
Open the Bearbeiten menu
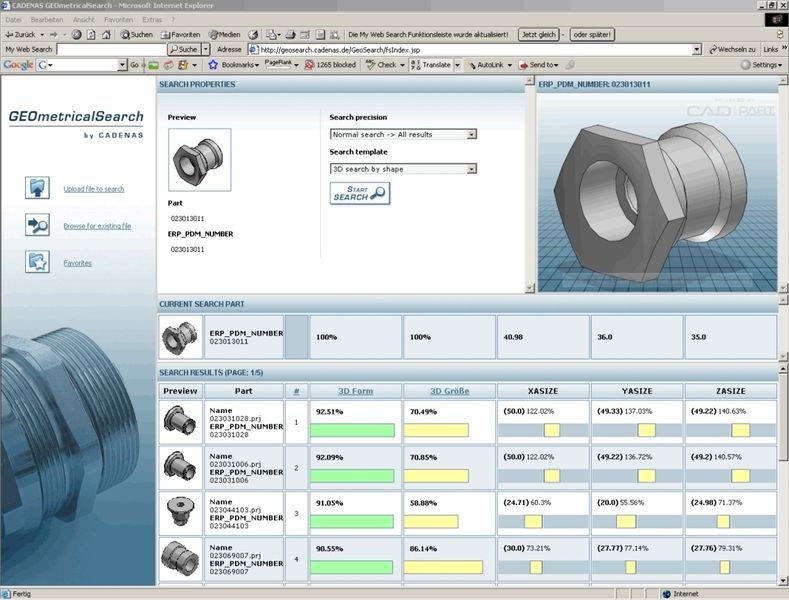click(47, 20)
